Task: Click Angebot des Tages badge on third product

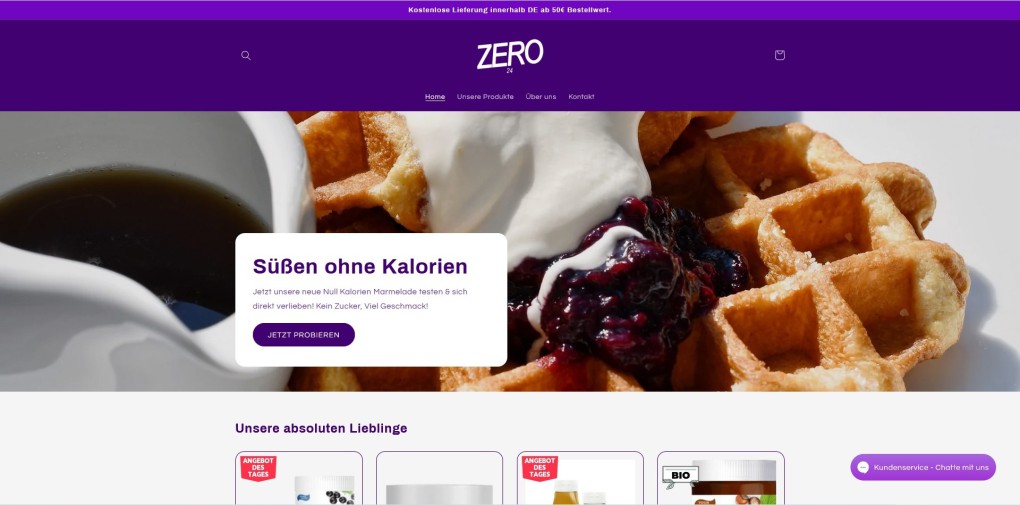Action: coord(540,468)
